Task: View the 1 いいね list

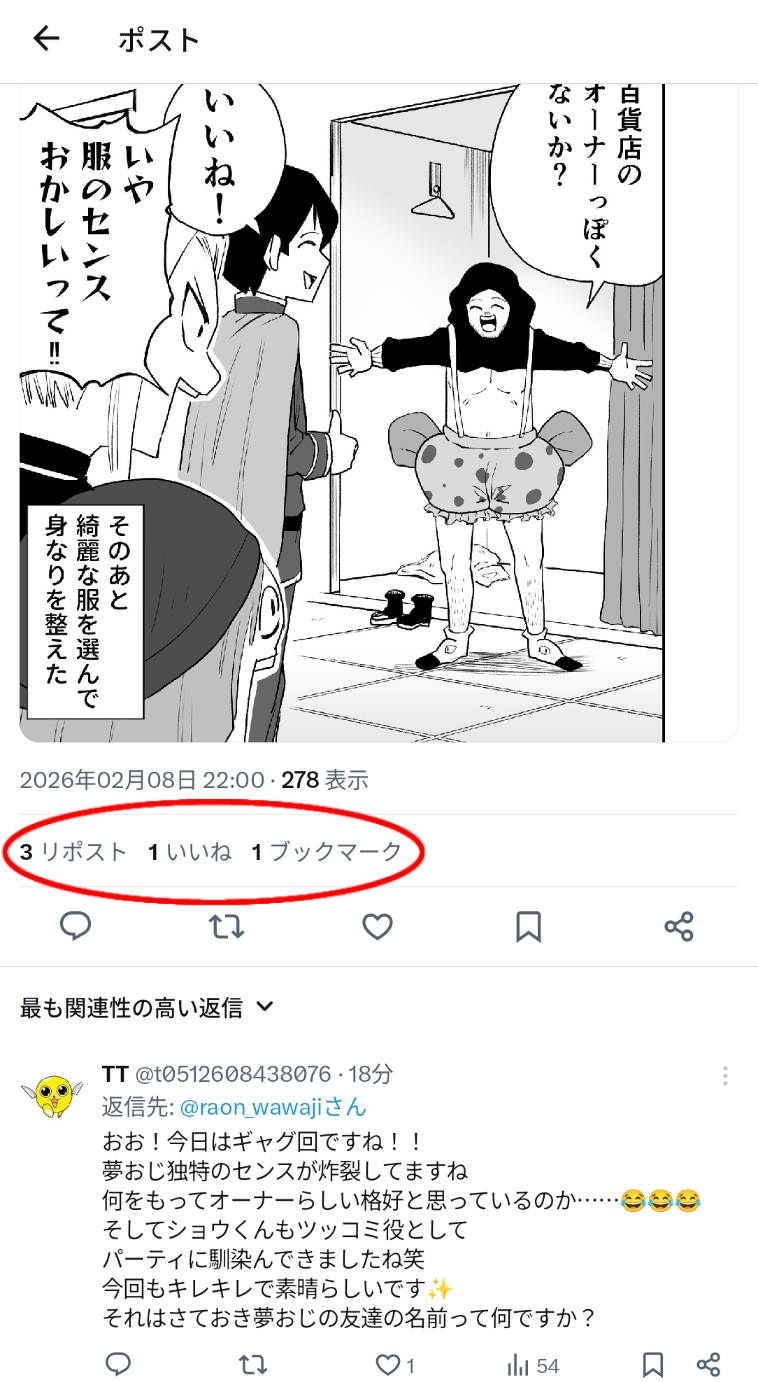Action: (x=190, y=852)
